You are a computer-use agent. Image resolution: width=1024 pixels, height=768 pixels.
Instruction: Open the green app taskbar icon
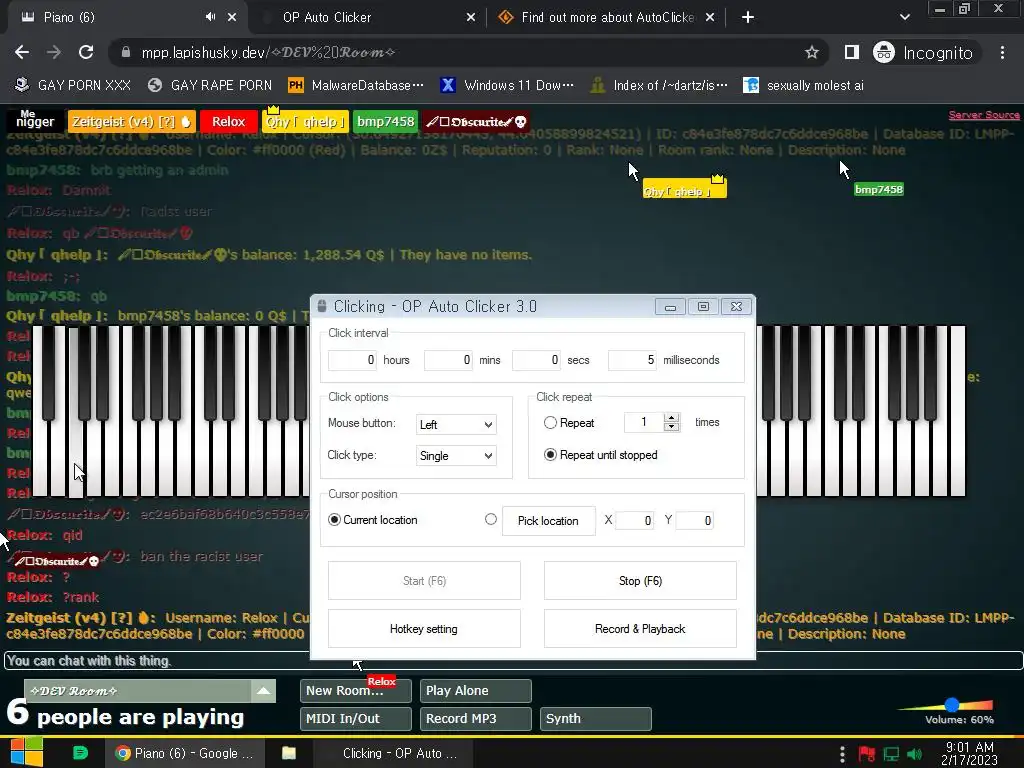(80, 753)
